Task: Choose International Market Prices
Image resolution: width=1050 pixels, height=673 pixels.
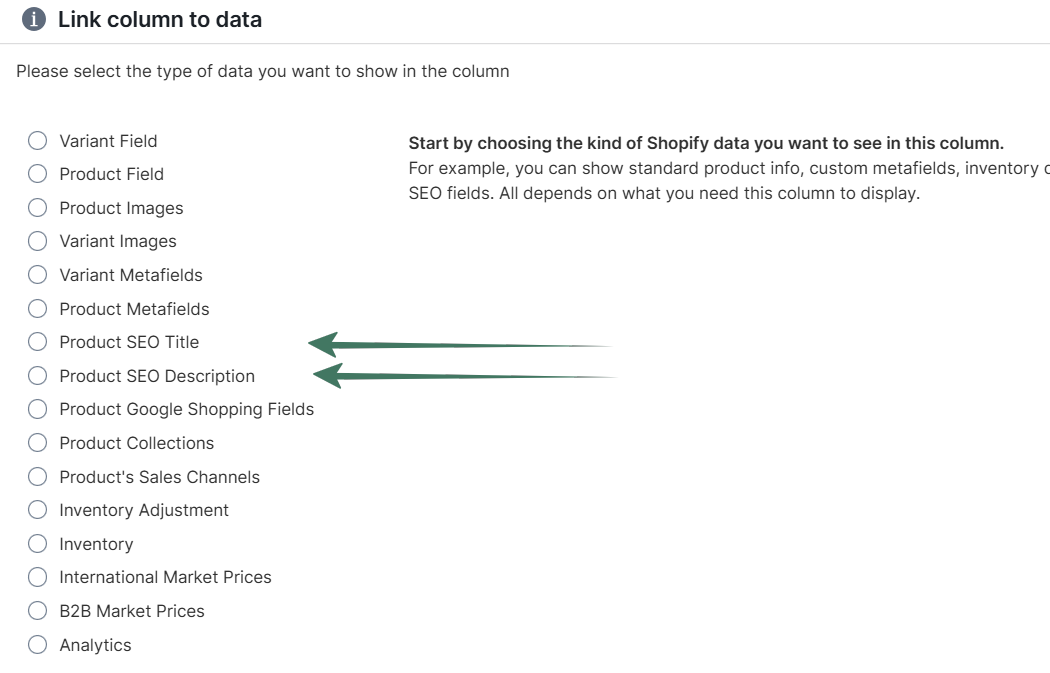Action: [37, 576]
